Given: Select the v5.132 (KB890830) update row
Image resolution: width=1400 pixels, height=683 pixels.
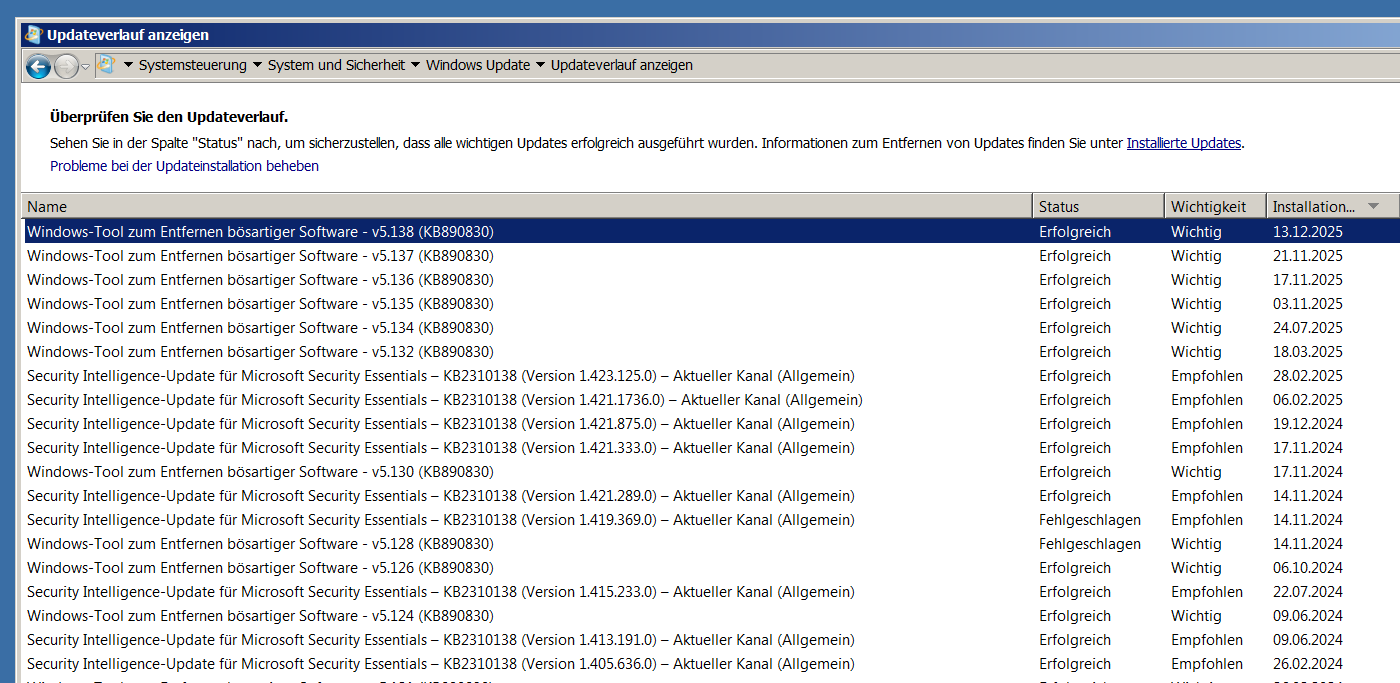Looking at the screenshot, I should pos(711,352).
